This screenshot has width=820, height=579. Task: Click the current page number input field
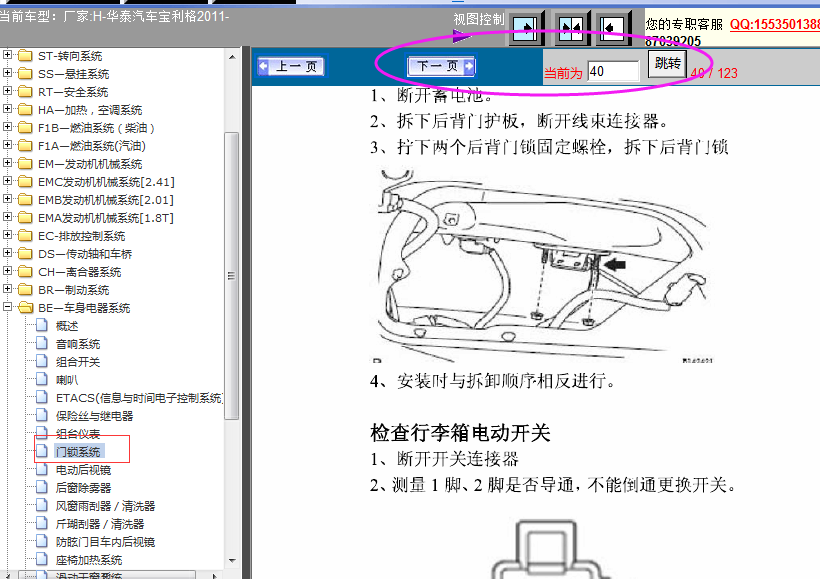tap(613, 71)
